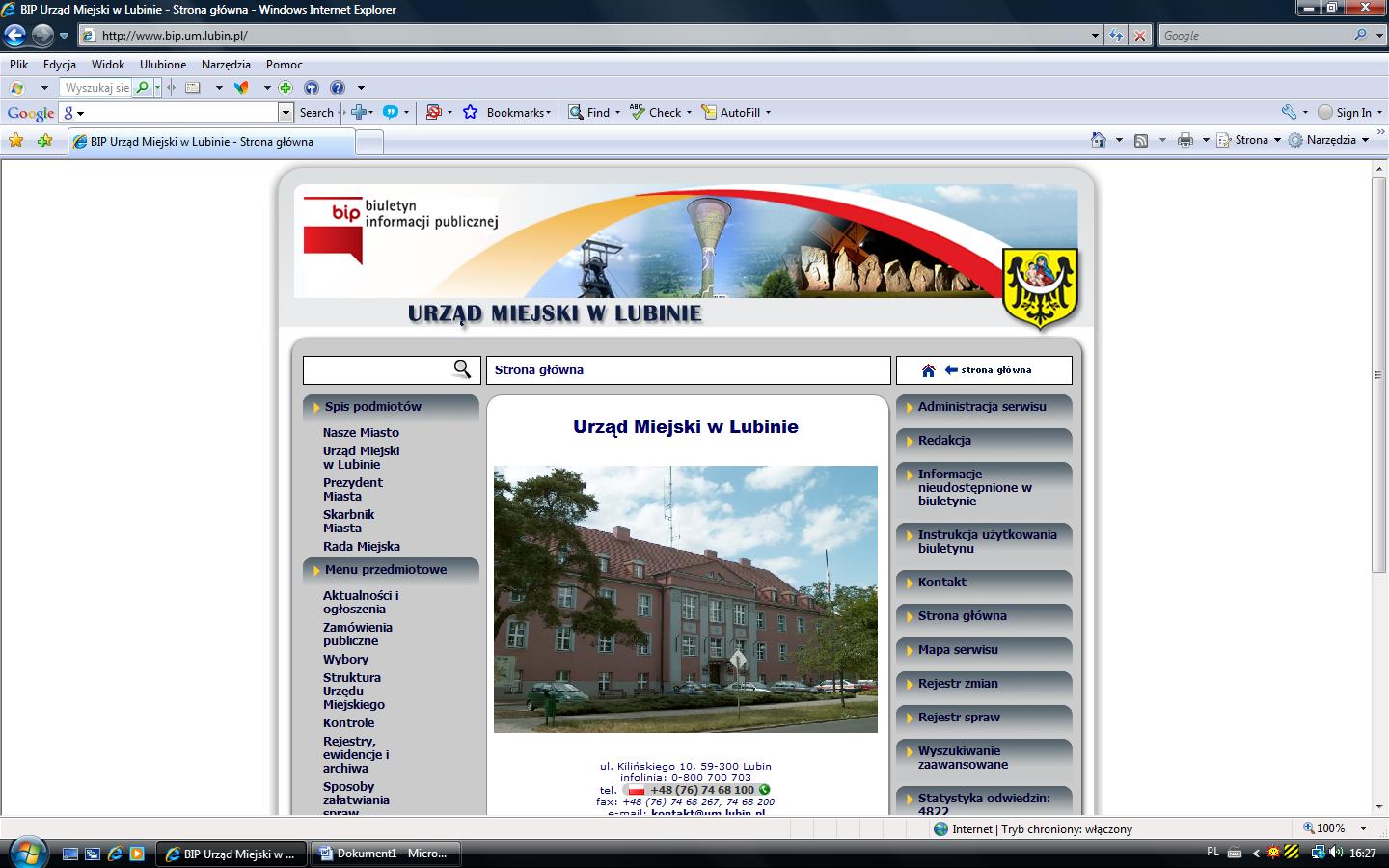This screenshot has width=1389, height=868.
Task: Open the Zamówienia publiczne link
Action: 358,635
